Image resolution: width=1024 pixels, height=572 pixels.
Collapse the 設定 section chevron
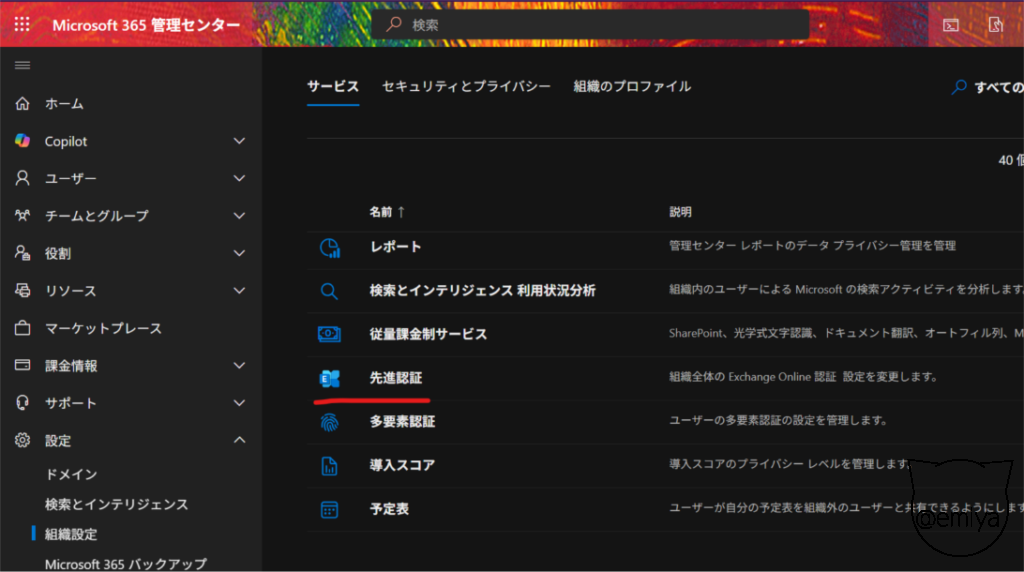pyautogui.click(x=239, y=440)
